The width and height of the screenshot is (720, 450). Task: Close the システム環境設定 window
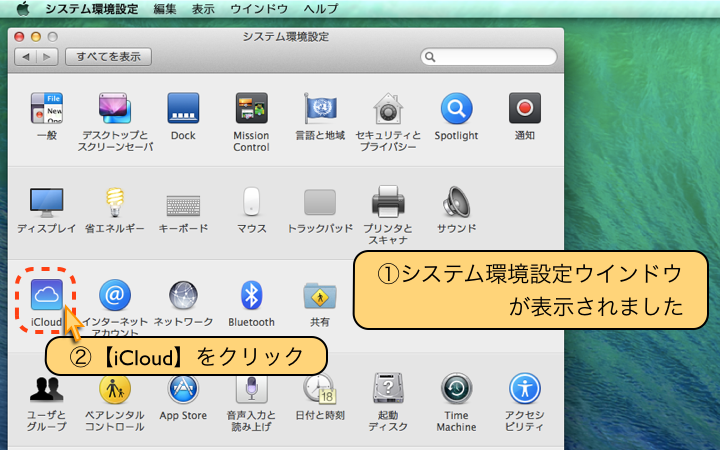[19, 37]
